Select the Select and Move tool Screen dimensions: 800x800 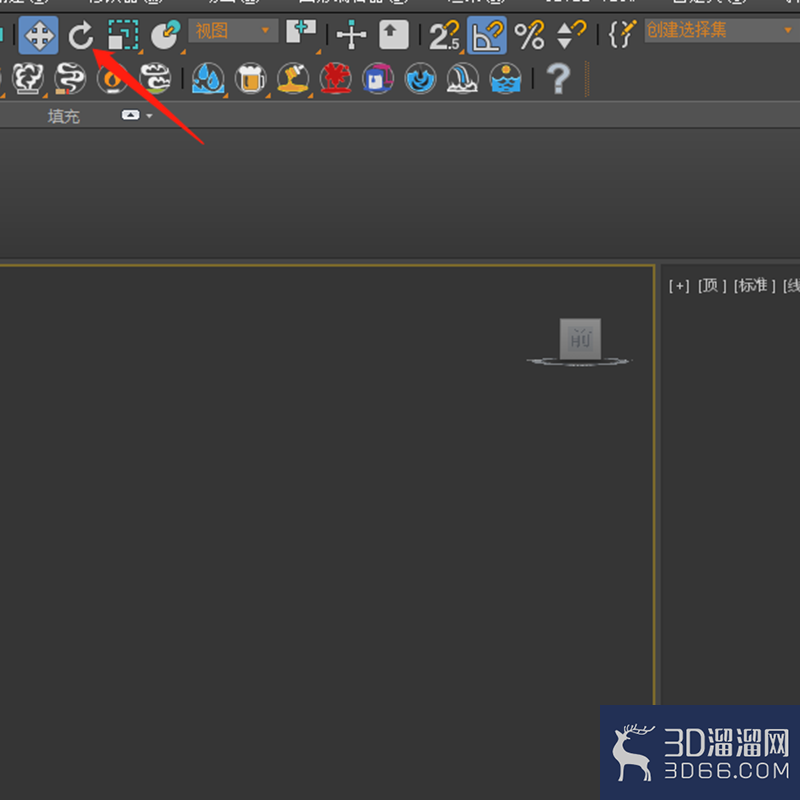tap(39, 35)
